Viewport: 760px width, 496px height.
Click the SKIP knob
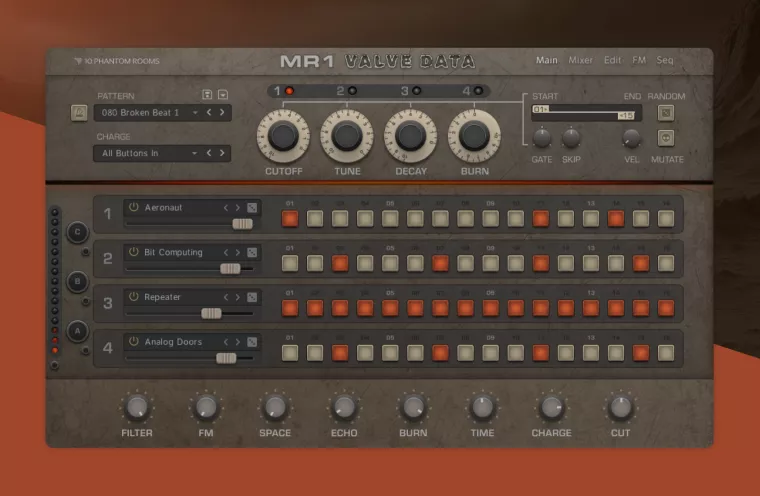click(x=571, y=138)
